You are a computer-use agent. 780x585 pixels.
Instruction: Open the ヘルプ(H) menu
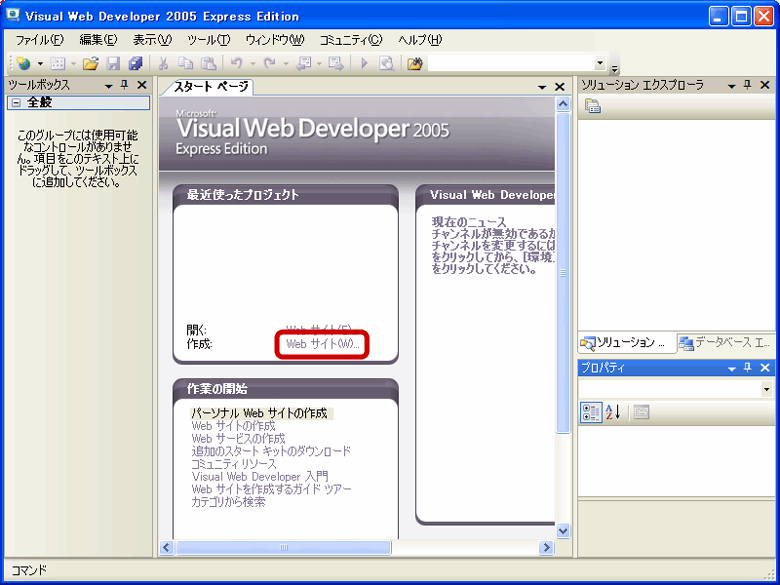420,40
